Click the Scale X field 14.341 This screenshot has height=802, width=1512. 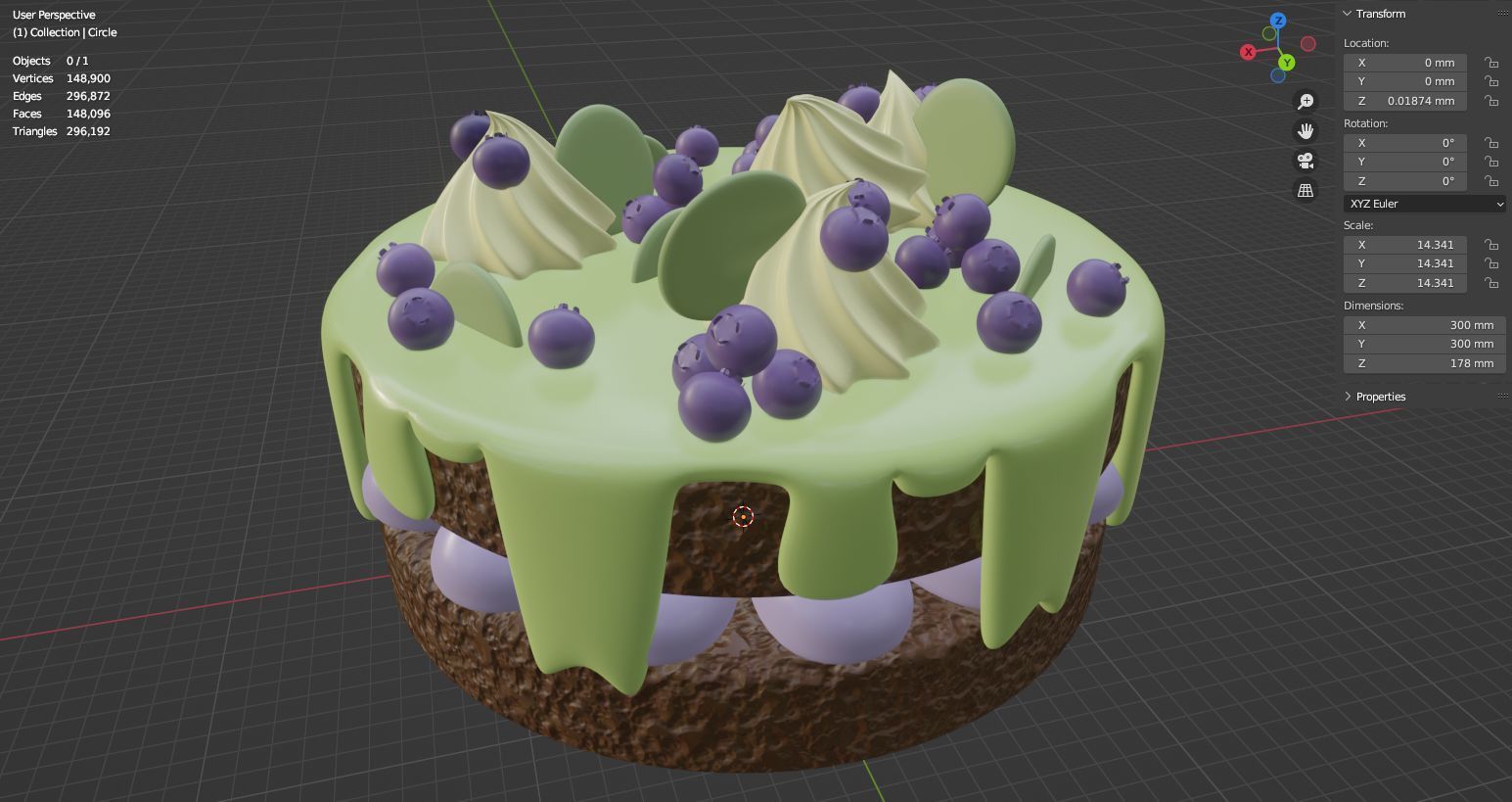coord(1405,245)
